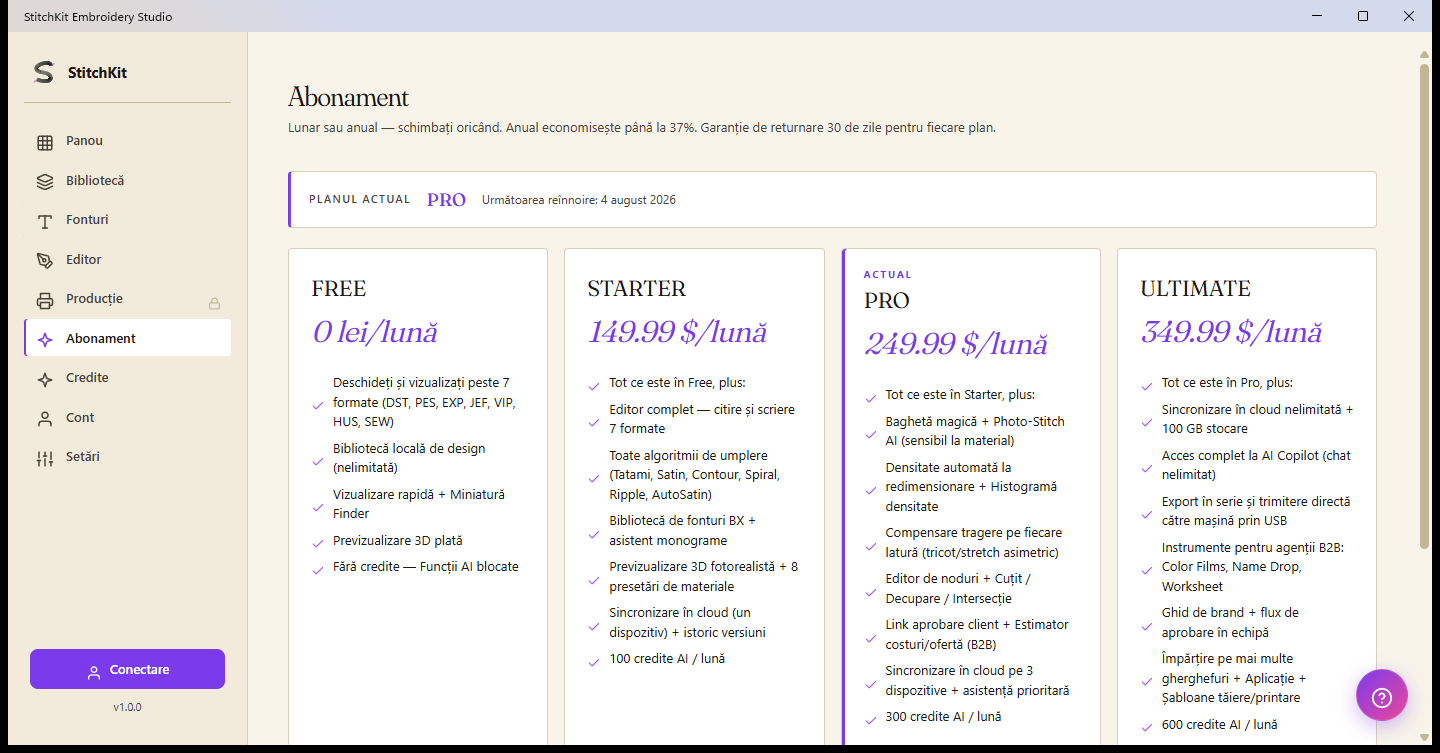Screen dimensions: 1440x753
Task: Click Baghetă magică + Photo-Stitch AI feature text
Action: click(975, 431)
